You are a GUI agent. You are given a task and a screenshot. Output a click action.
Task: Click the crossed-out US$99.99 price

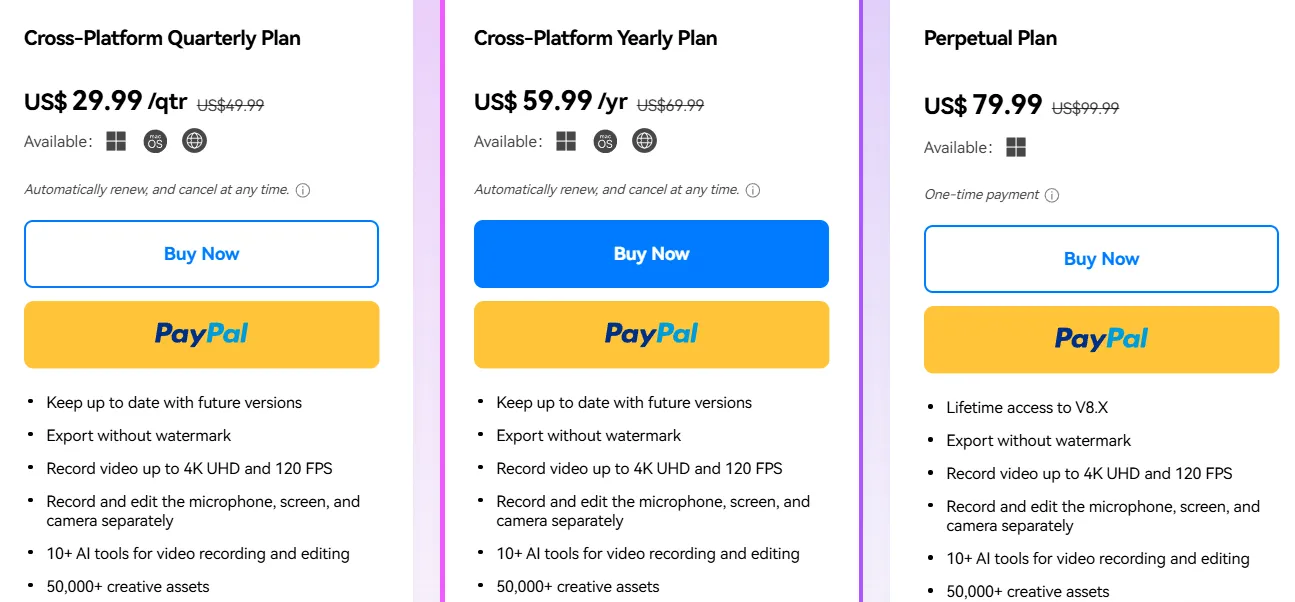point(1085,108)
